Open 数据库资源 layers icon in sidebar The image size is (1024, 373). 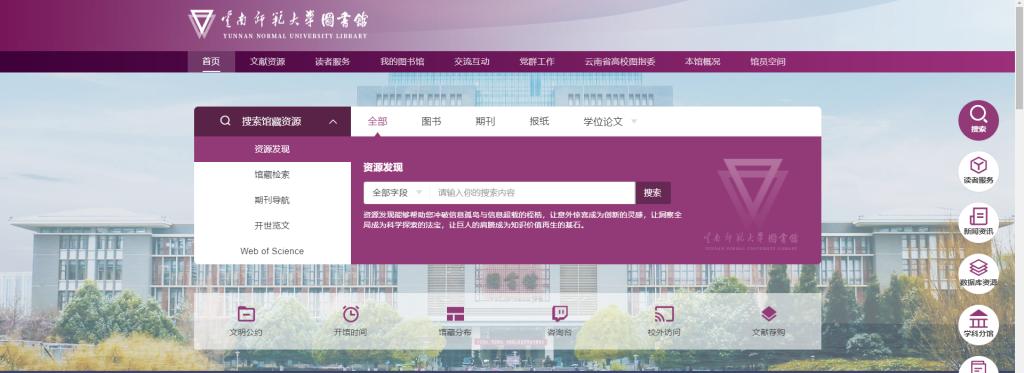point(978,274)
